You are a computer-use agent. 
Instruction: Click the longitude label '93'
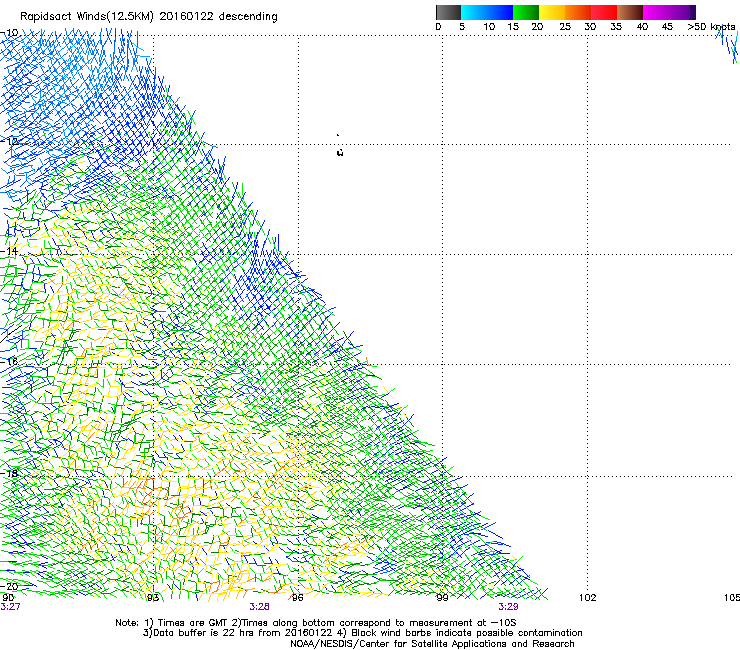pyautogui.click(x=153, y=598)
